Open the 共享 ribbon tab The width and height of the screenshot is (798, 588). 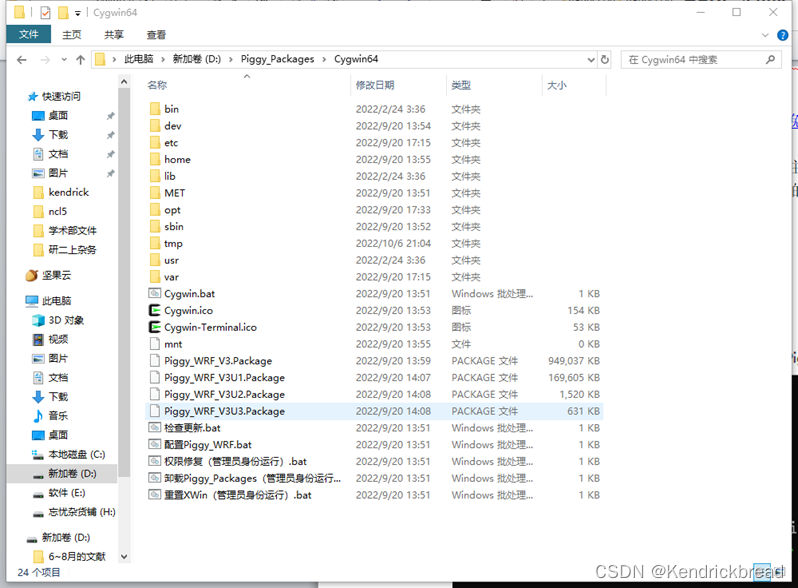pyautogui.click(x=114, y=35)
